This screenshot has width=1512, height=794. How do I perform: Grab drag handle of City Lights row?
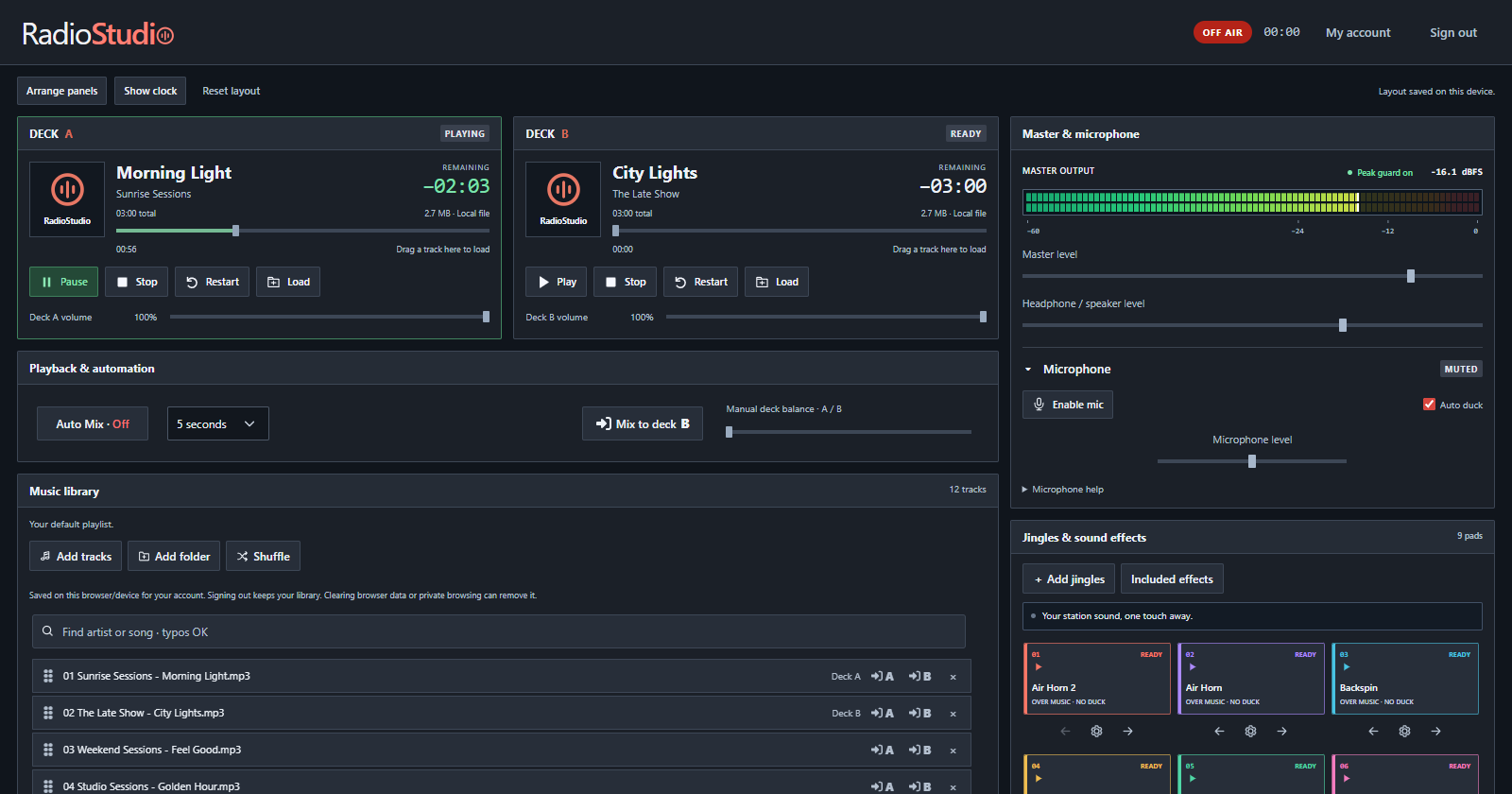tap(48, 713)
